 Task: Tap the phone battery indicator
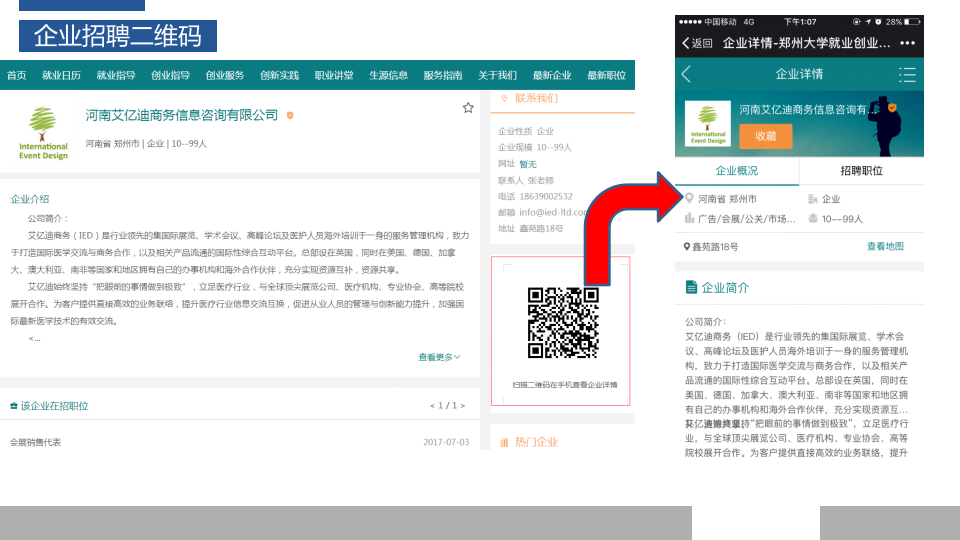coord(912,21)
